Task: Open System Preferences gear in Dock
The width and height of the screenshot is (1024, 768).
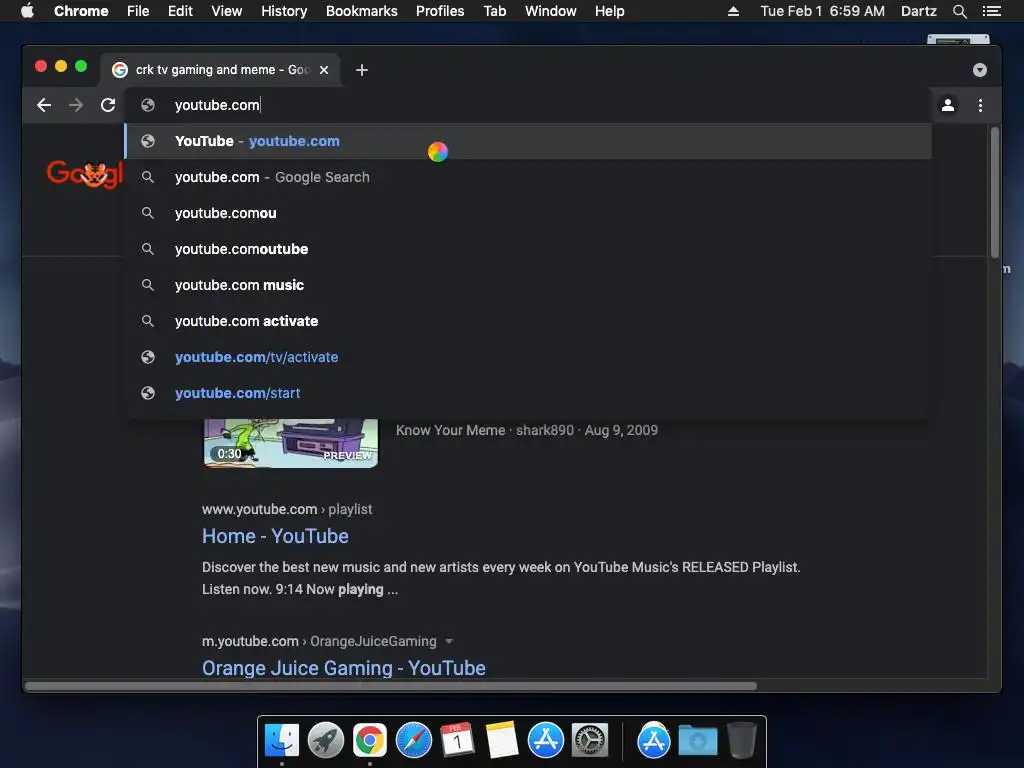Action: (x=590, y=740)
